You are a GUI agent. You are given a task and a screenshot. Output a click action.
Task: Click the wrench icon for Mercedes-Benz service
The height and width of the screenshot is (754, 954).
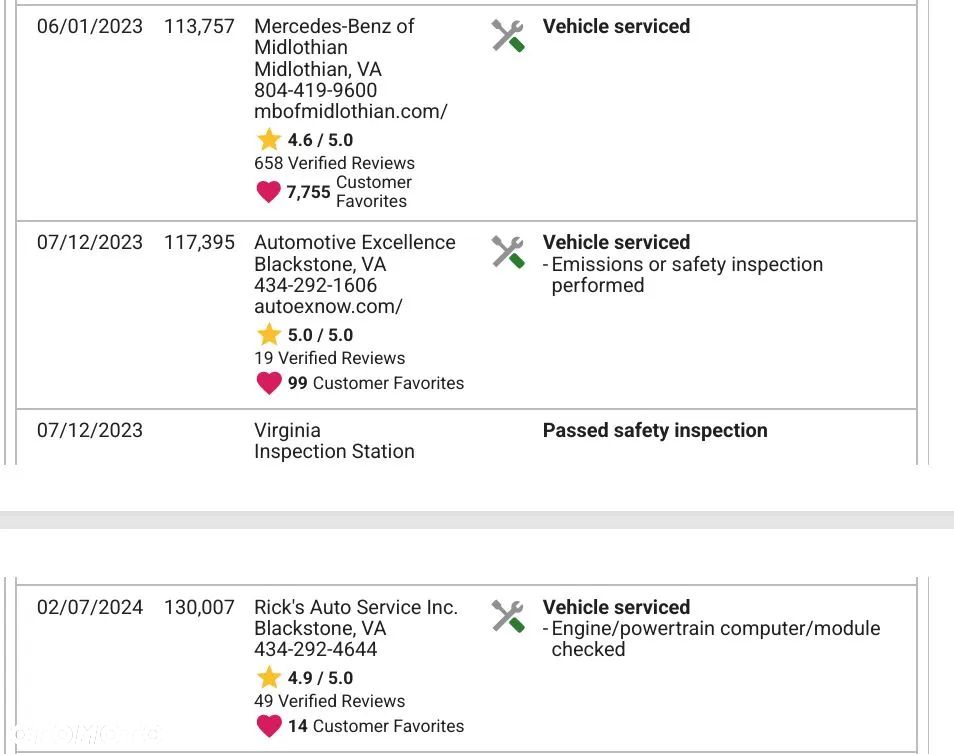508,36
